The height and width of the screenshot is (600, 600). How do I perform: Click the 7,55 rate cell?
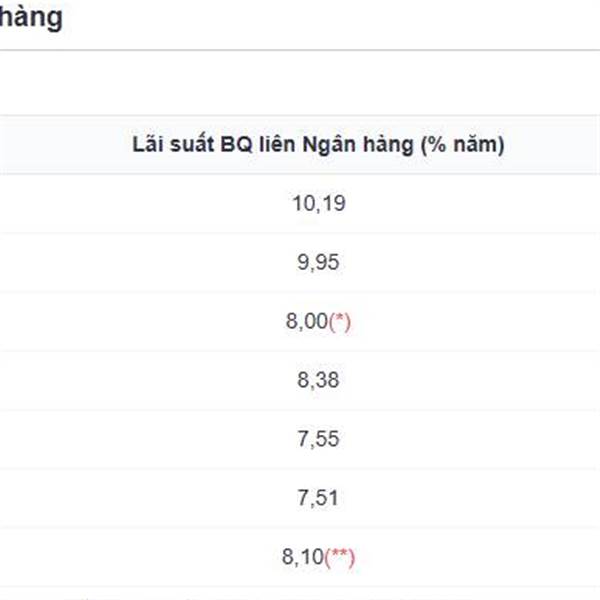[x=318, y=440]
